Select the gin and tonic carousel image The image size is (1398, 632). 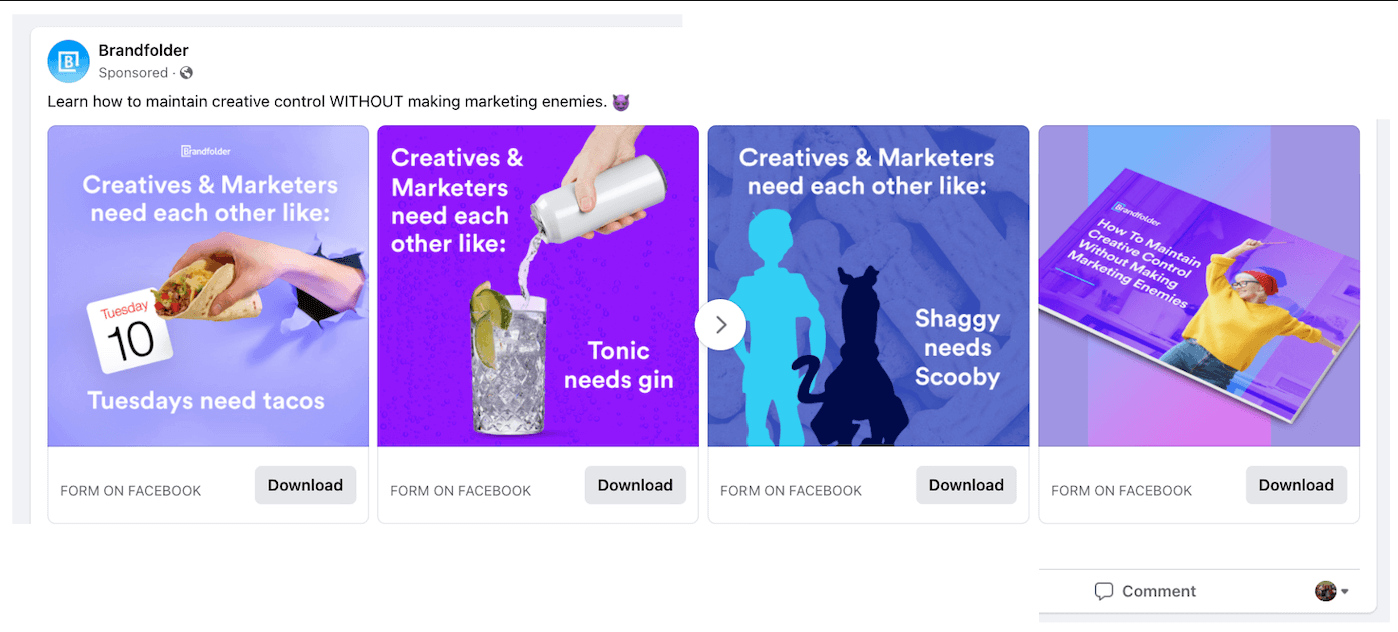pyautogui.click(x=537, y=285)
